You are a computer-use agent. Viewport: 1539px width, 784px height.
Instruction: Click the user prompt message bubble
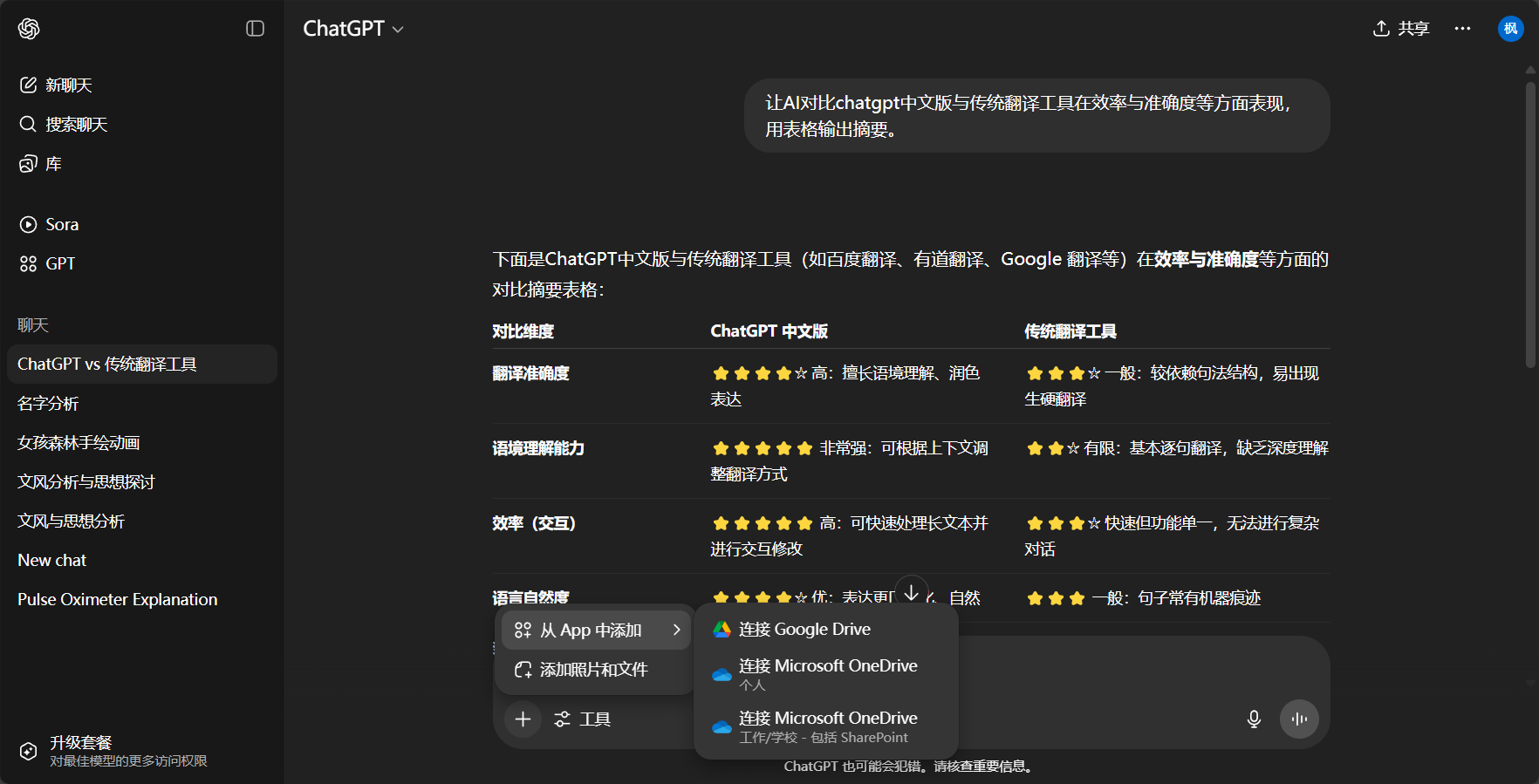pyautogui.click(x=1036, y=116)
